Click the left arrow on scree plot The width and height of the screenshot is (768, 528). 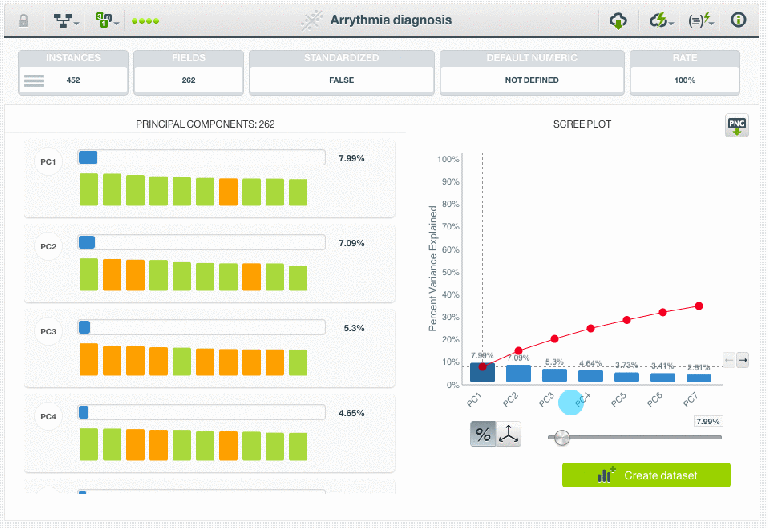pos(729,360)
